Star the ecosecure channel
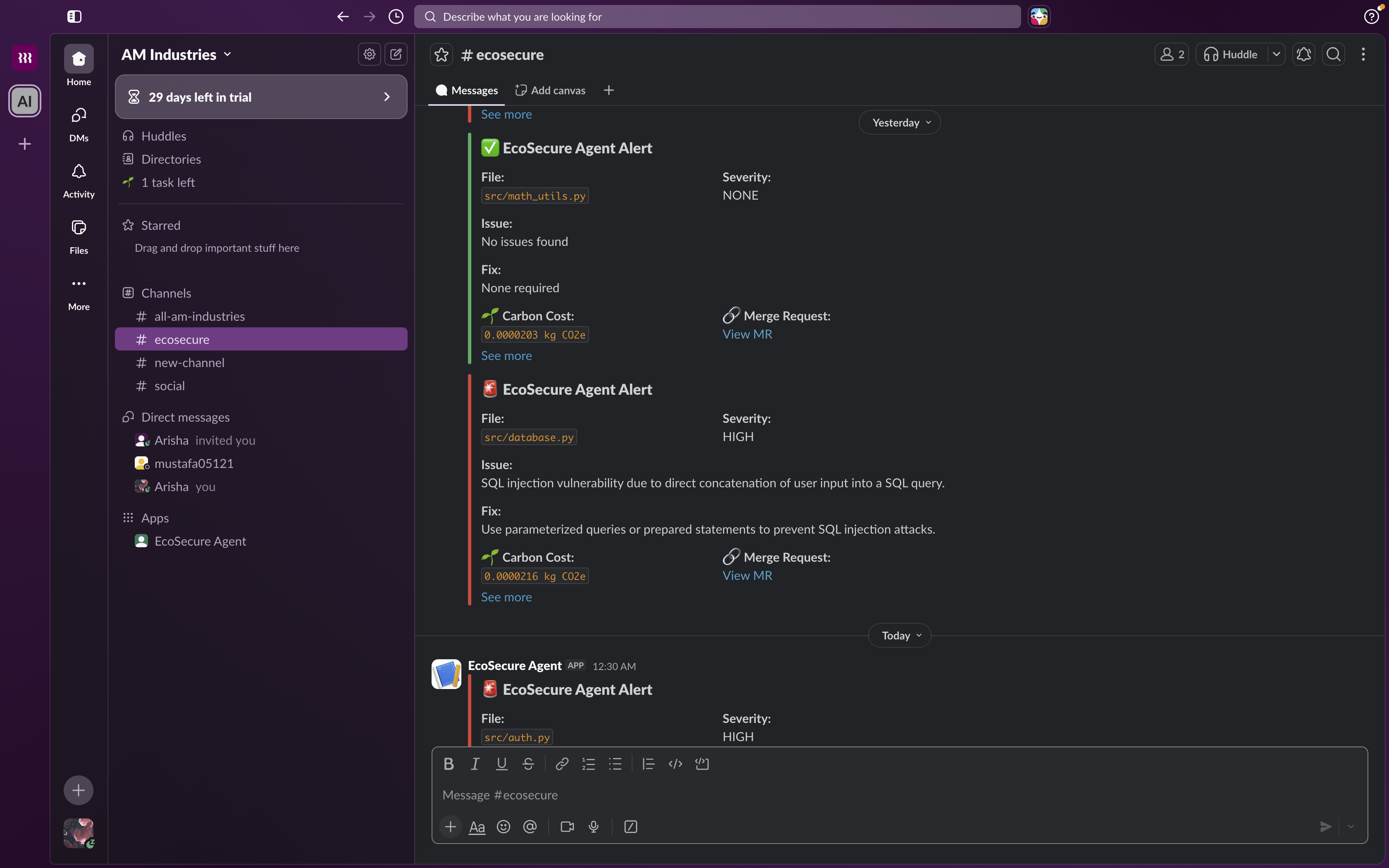Image resolution: width=1389 pixels, height=868 pixels. (x=441, y=55)
